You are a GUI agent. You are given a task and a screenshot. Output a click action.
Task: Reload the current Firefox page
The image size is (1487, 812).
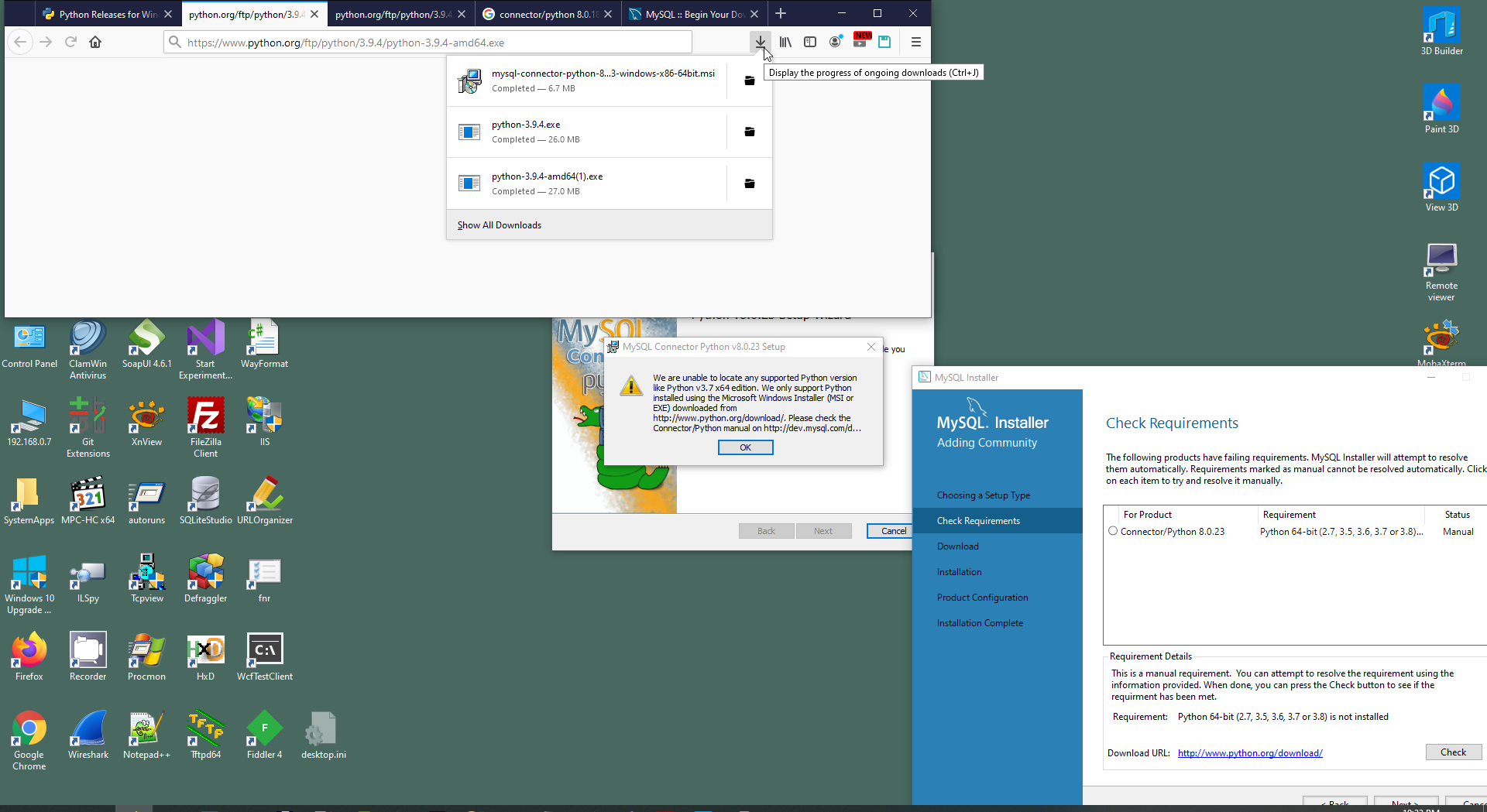tap(70, 42)
